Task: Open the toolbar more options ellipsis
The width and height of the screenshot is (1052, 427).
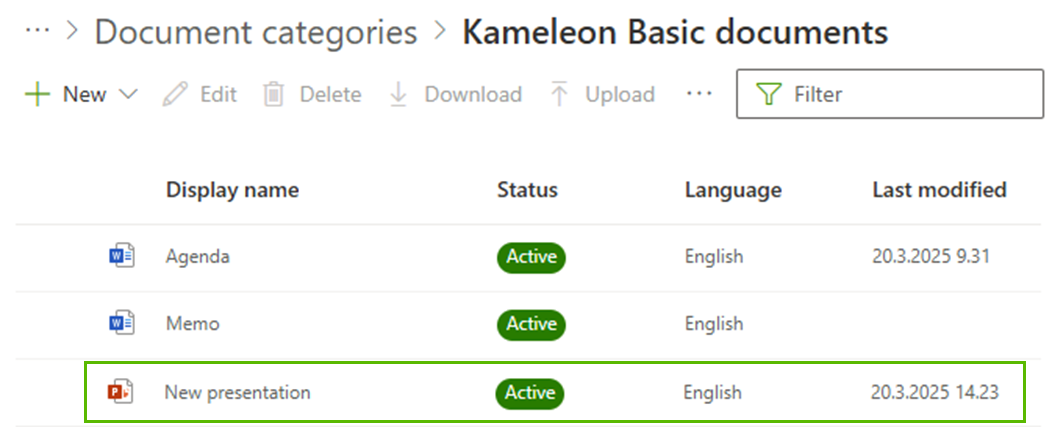Action: [698, 94]
